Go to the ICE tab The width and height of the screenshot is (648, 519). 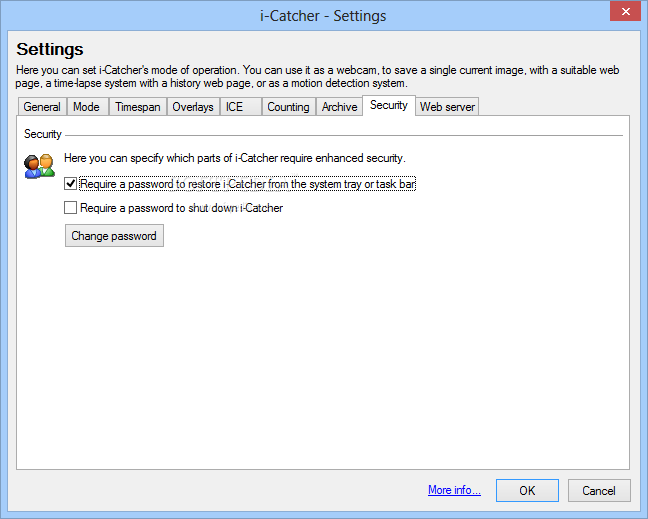click(x=241, y=107)
